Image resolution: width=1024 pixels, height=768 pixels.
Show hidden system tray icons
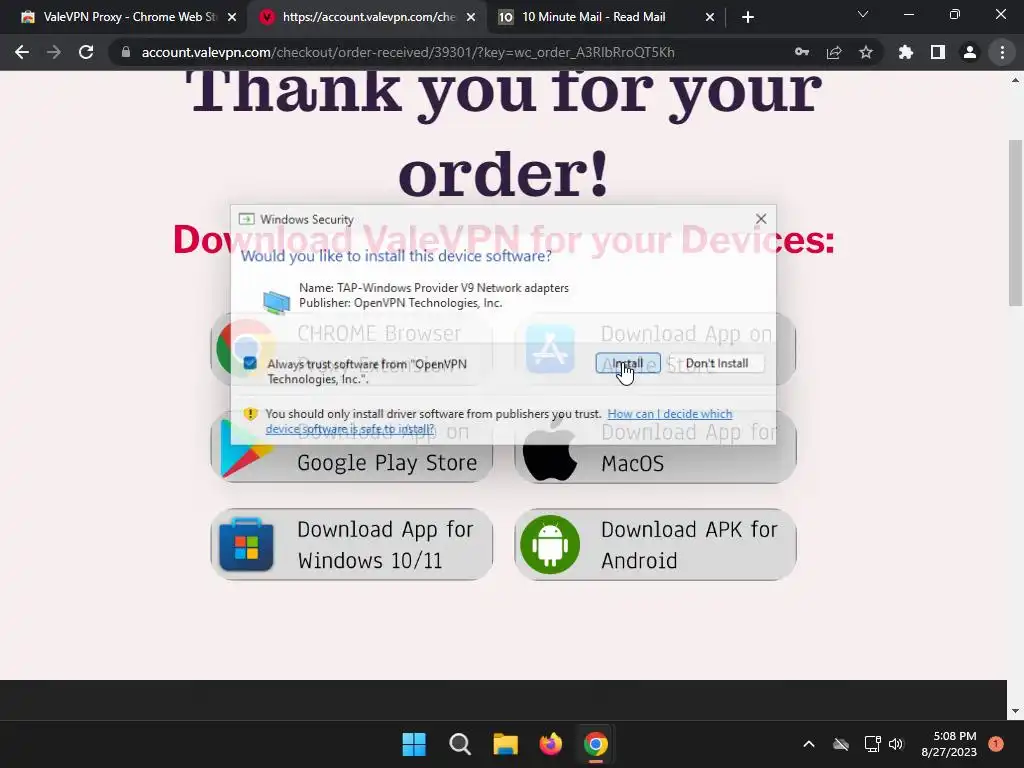point(808,744)
